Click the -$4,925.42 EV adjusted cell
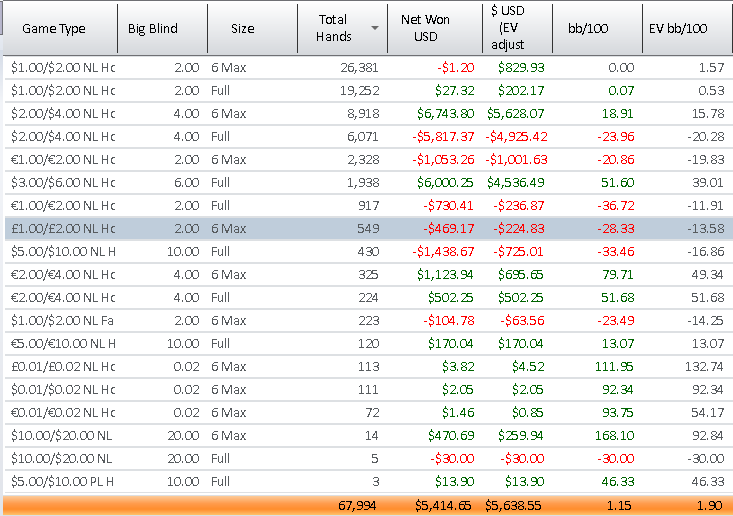Screen dimensions: 733x516 516,136
